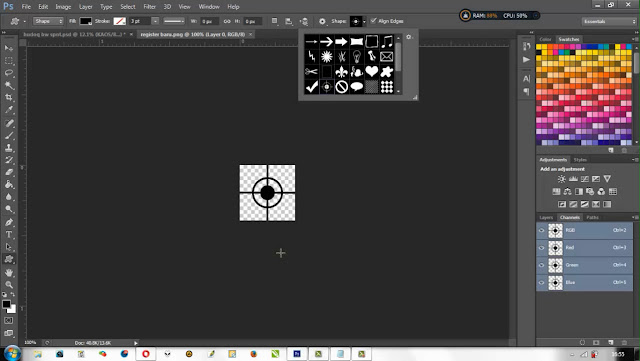Select the Custom Shape tool
The width and height of the screenshot is (640, 361).
[9, 259]
